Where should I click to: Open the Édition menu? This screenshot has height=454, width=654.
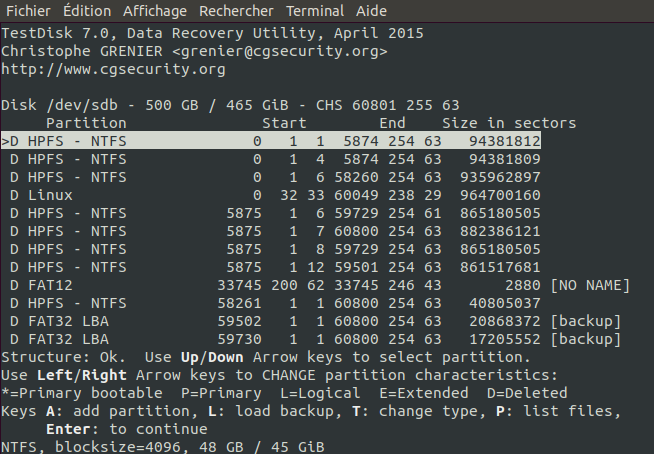coord(87,11)
